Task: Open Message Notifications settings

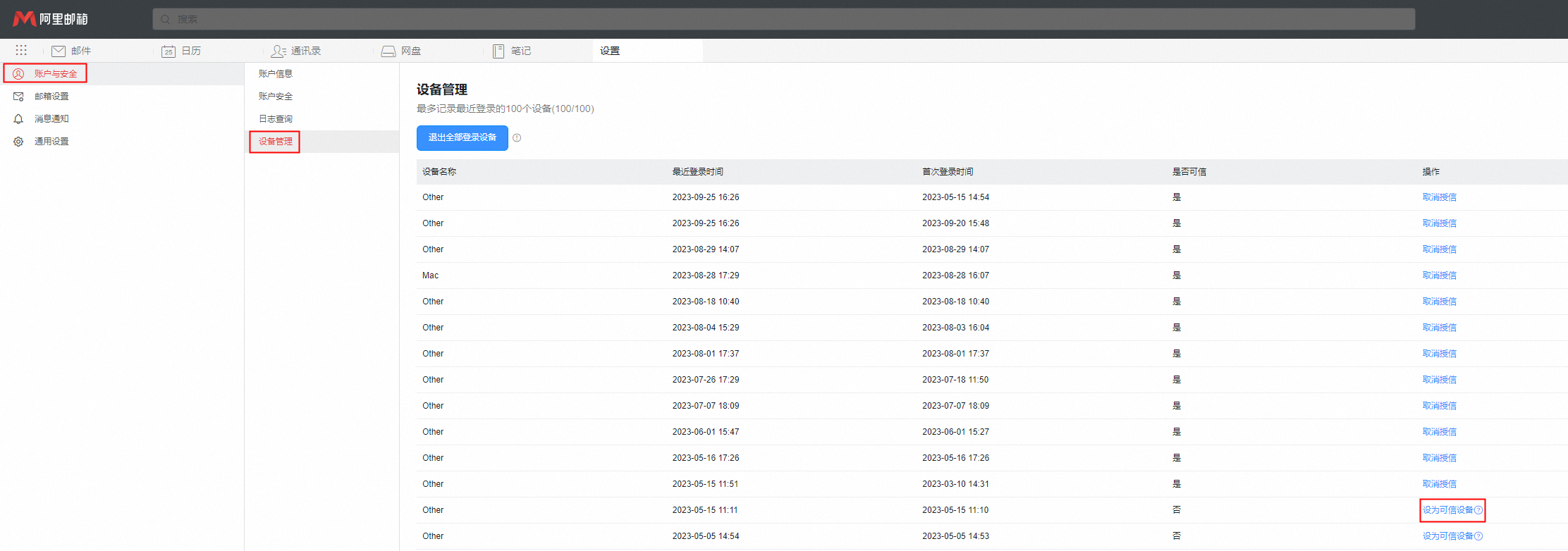Action: coord(51,119)
